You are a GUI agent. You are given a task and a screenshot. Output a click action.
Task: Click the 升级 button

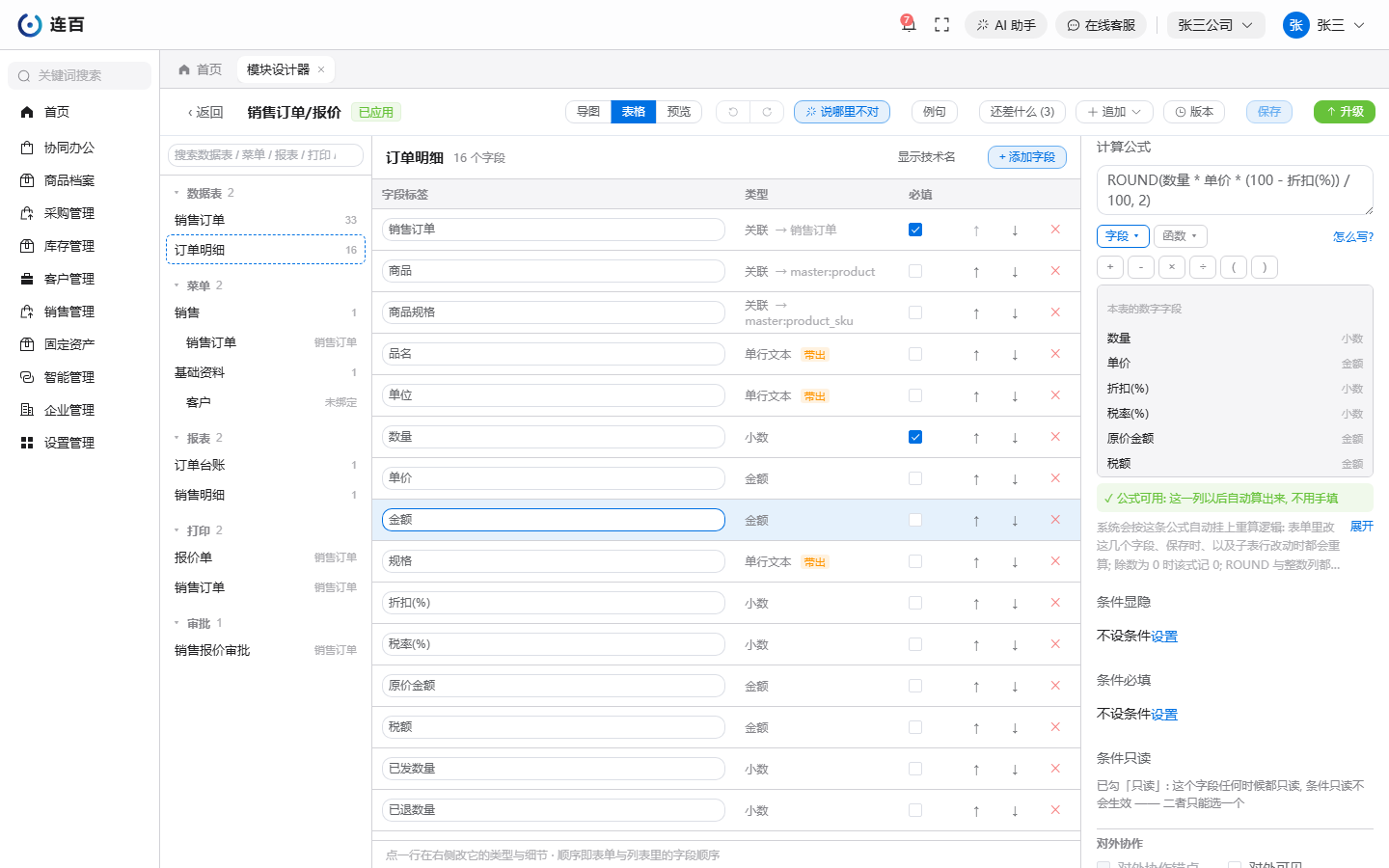click(x=1345, y=112)
